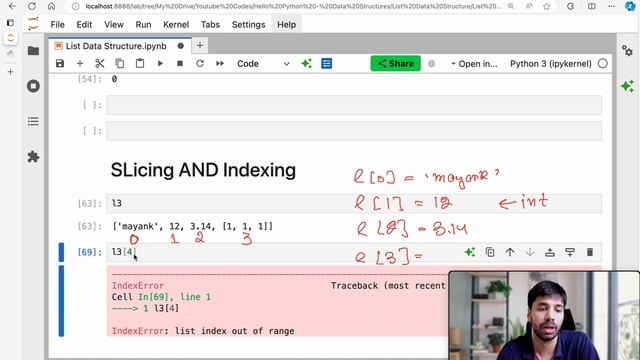Image resolution: width=640 pixels, height=360 pixels.
Task: Click into the second empty code cell
Action: click(x=354, y=131)
